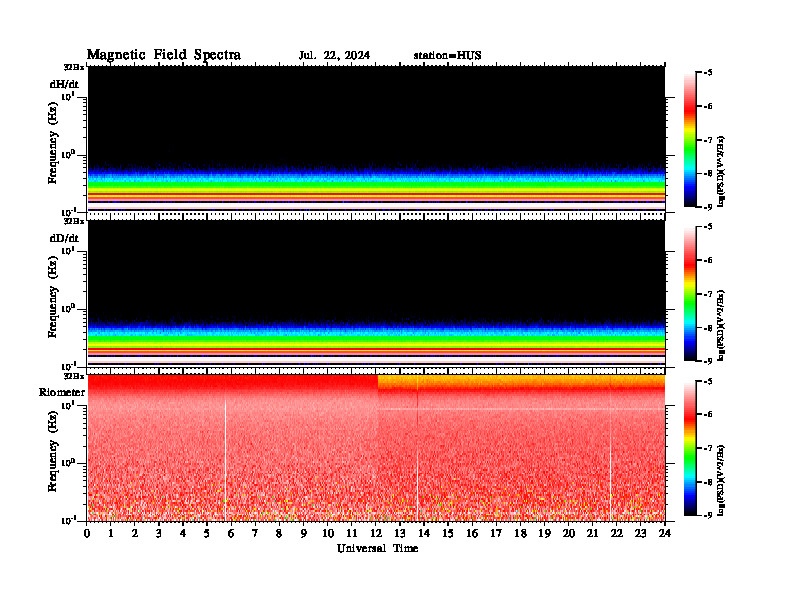Image resolution: width=792 pixels, height=612 pixels.
Task: Click hour "20" on Universal Time axis
Action: [568, 533]
